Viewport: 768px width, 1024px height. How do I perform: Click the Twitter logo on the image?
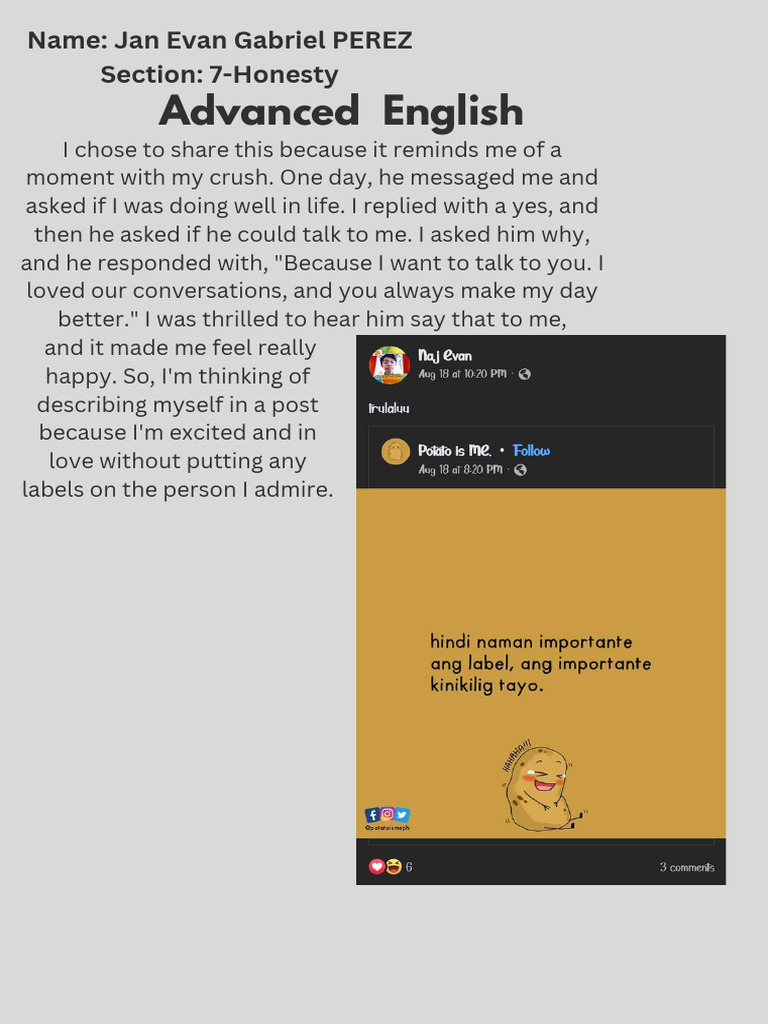[x=402, y=814]
